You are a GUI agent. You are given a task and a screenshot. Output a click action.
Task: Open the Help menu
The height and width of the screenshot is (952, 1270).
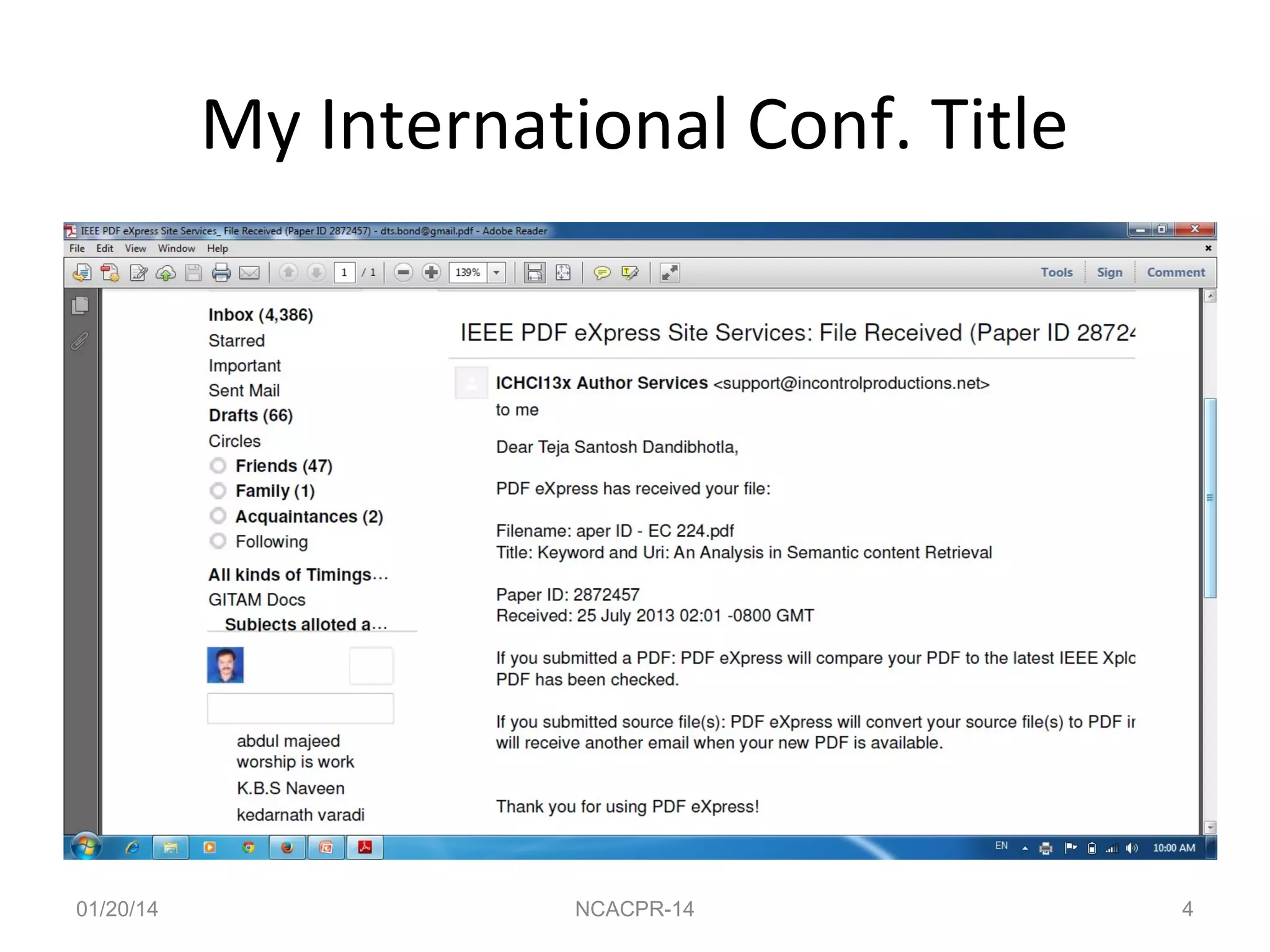pyautogui.click(x=218, y=249)
